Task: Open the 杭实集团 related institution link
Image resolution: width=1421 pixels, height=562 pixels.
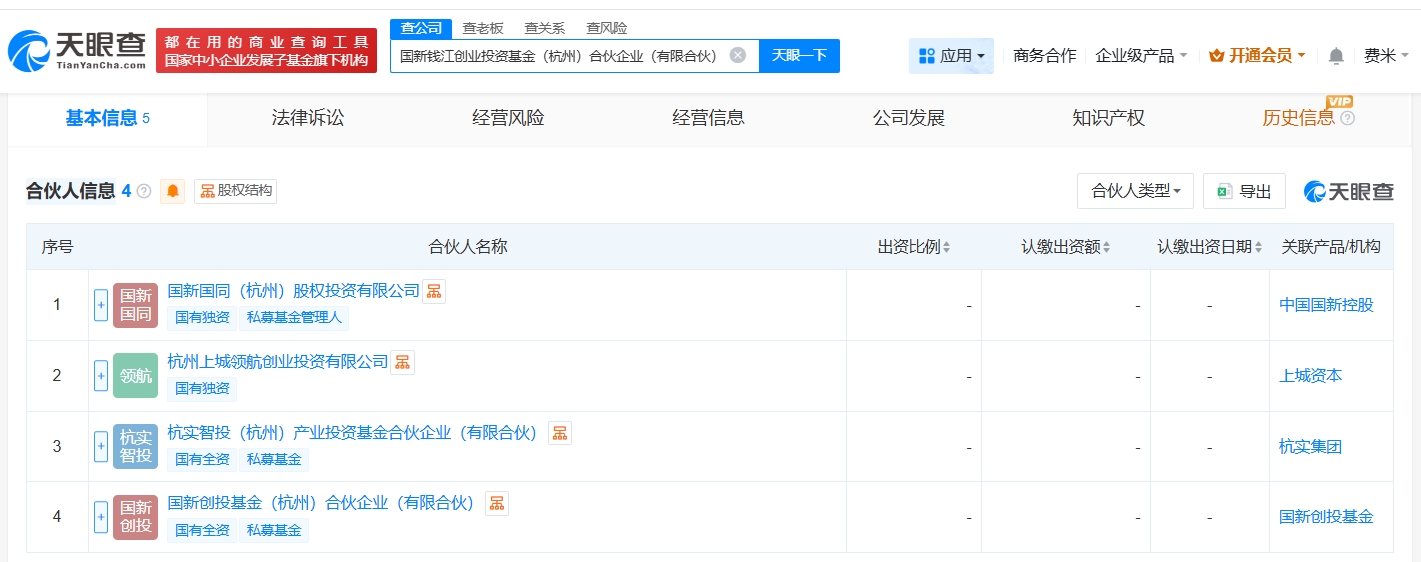Action: coord(1310,447)
